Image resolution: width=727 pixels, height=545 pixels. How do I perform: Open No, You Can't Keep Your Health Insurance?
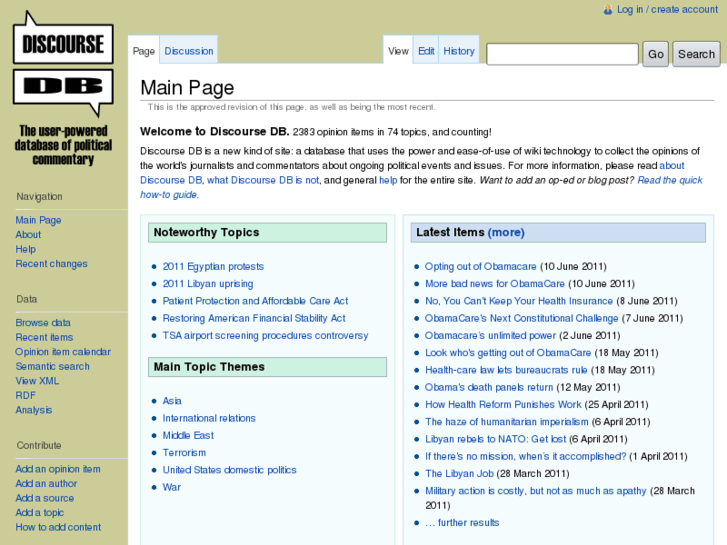point(519,301)
